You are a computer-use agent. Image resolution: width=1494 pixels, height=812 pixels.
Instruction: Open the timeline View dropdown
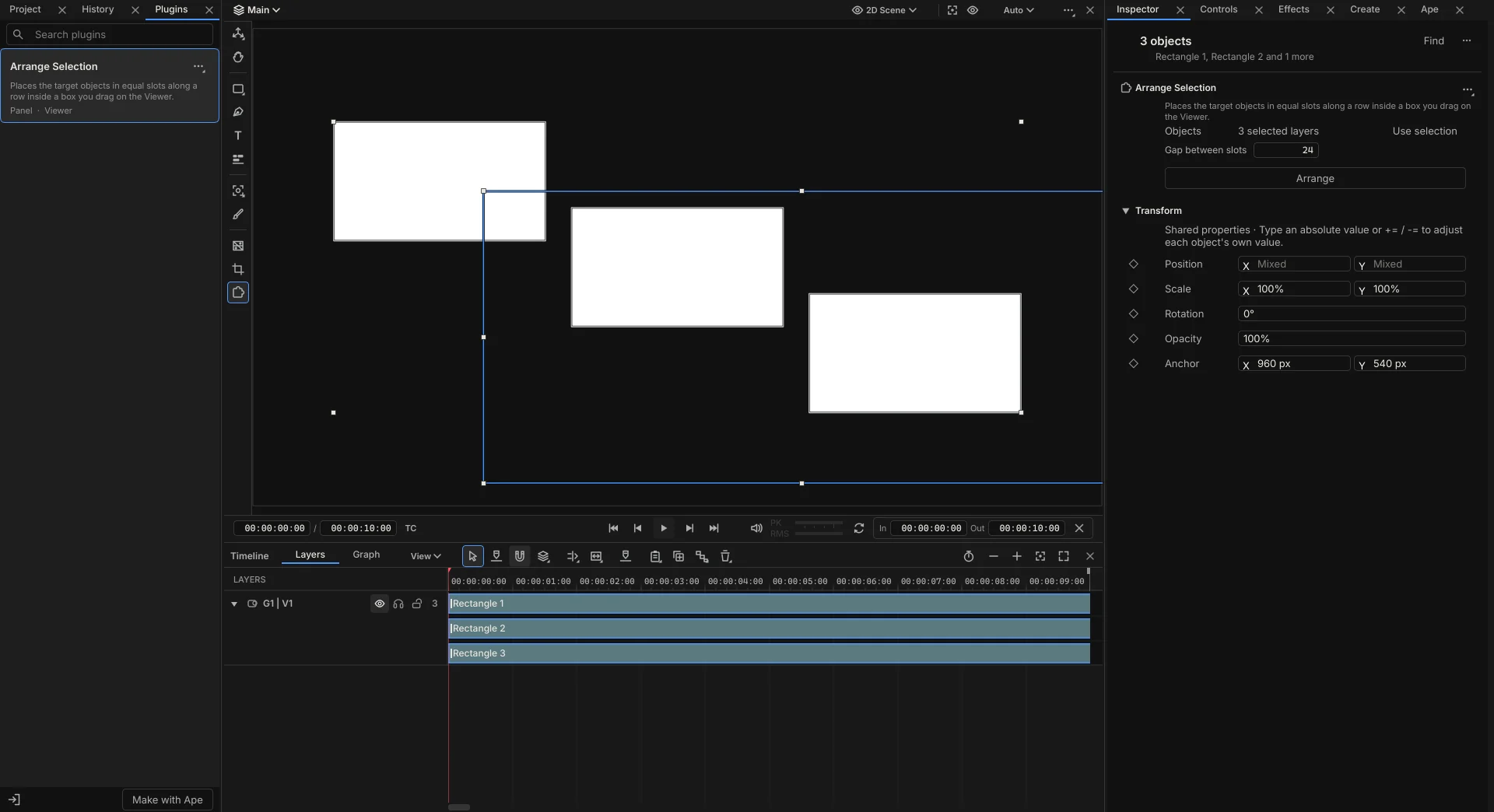coord(426,556)
